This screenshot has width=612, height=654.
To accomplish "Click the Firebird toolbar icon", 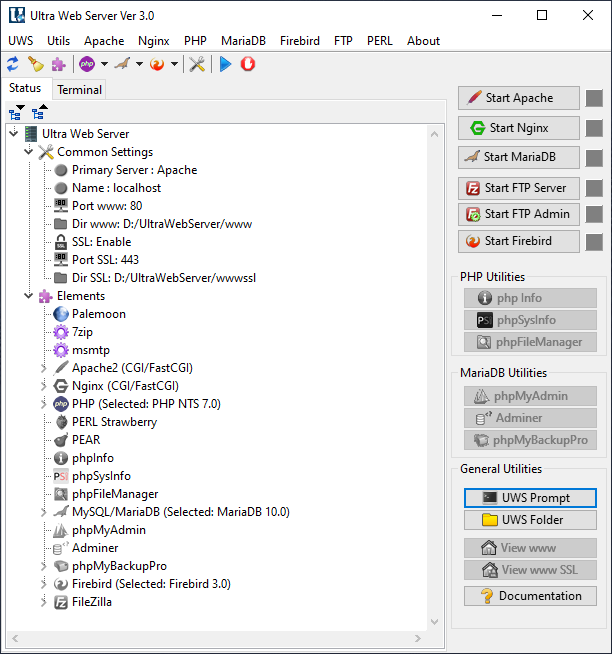I will click(x=157, y=64).
